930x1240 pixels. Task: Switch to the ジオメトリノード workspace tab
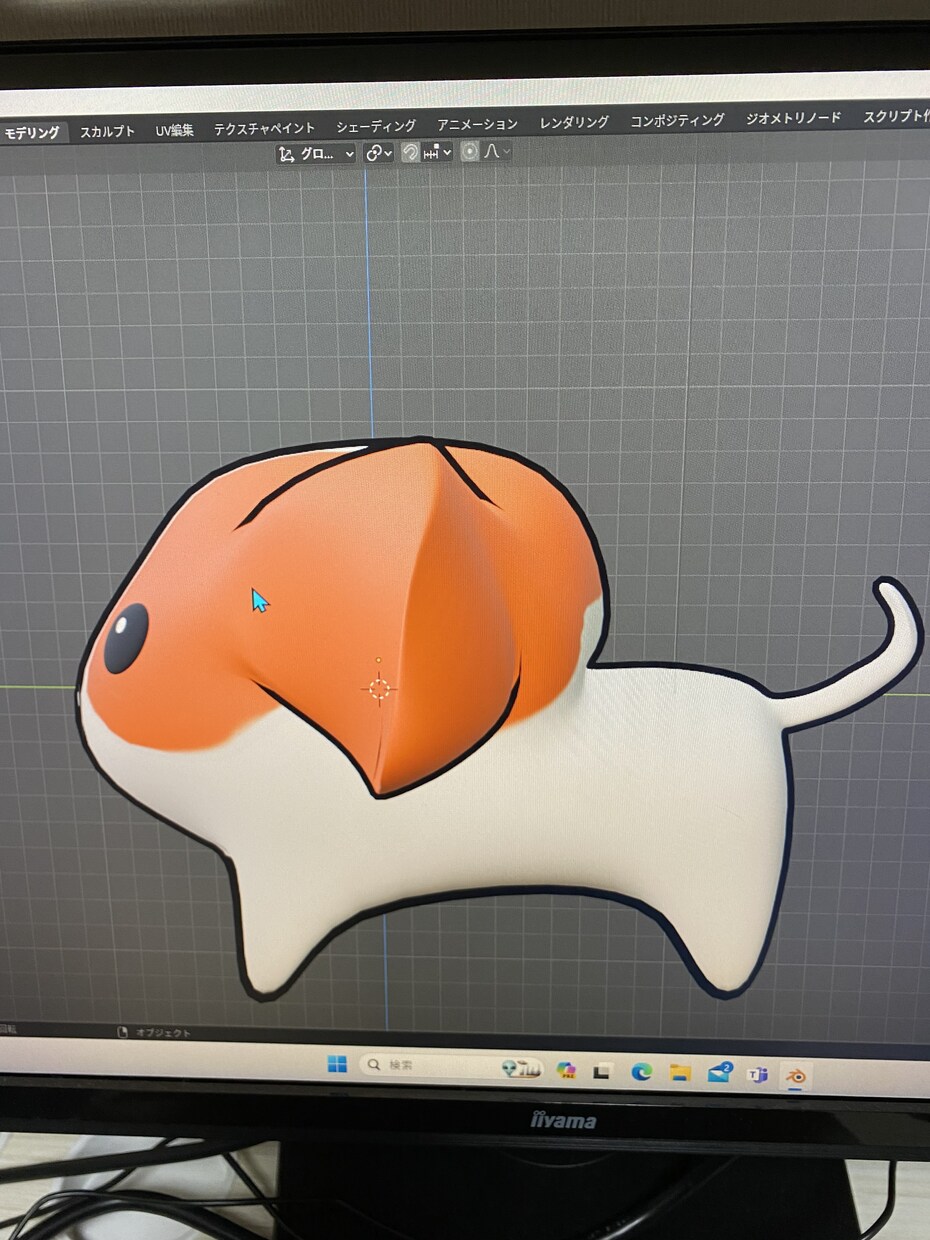click(793, 119)
